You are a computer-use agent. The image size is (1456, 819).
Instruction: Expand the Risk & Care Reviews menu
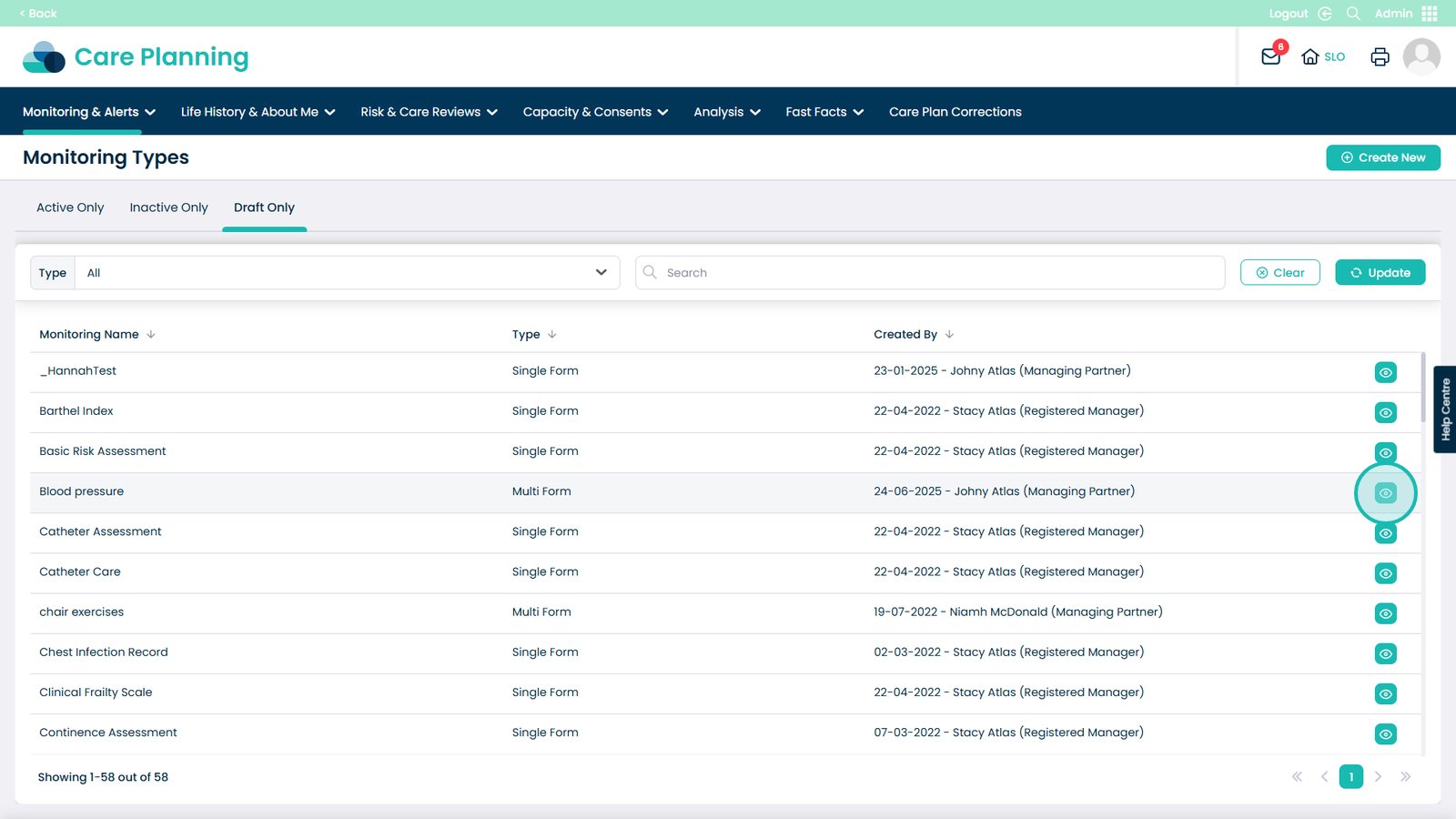(x=429, y=112)
